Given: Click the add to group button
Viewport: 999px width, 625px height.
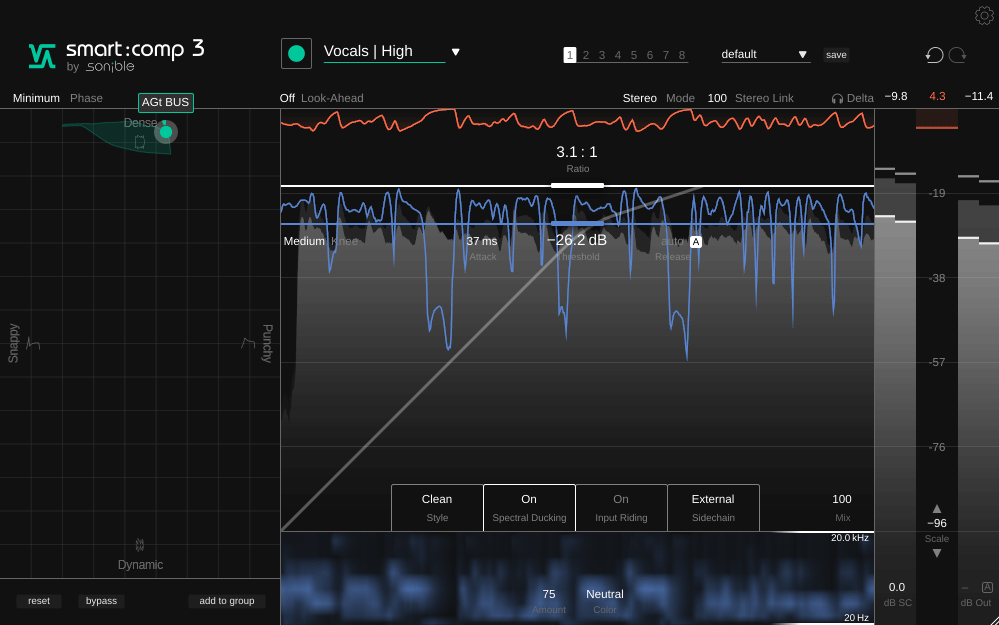Looking at the screenshot, I should [227, 601].
